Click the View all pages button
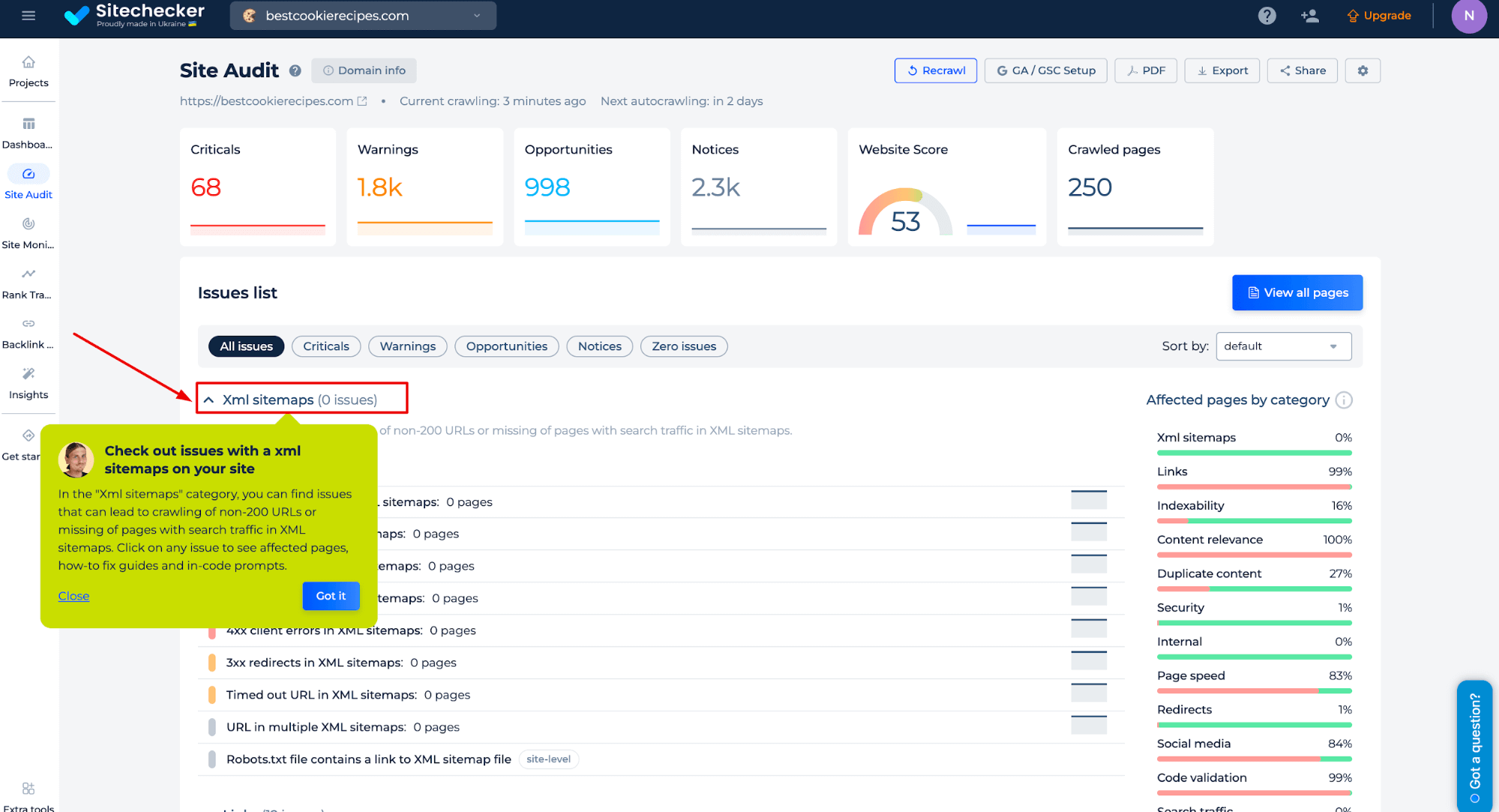 tap(1297, 293)
